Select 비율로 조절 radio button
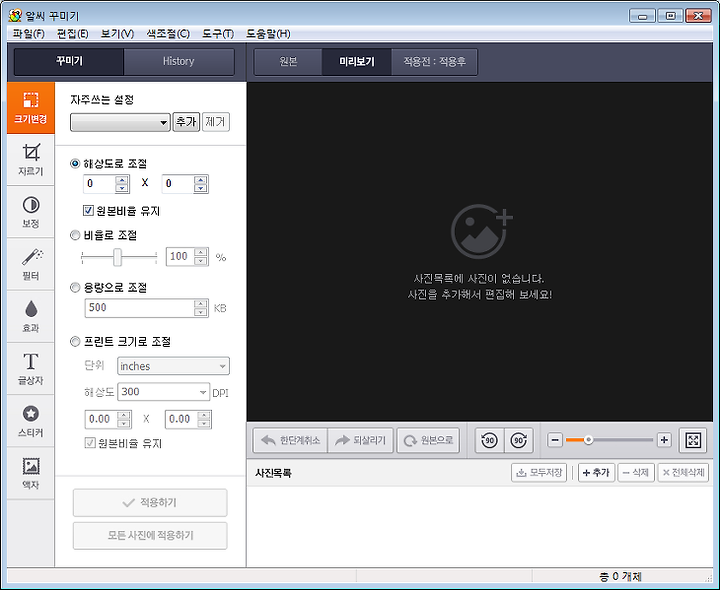This screenshot has width=720, height=590. point(75,235)
